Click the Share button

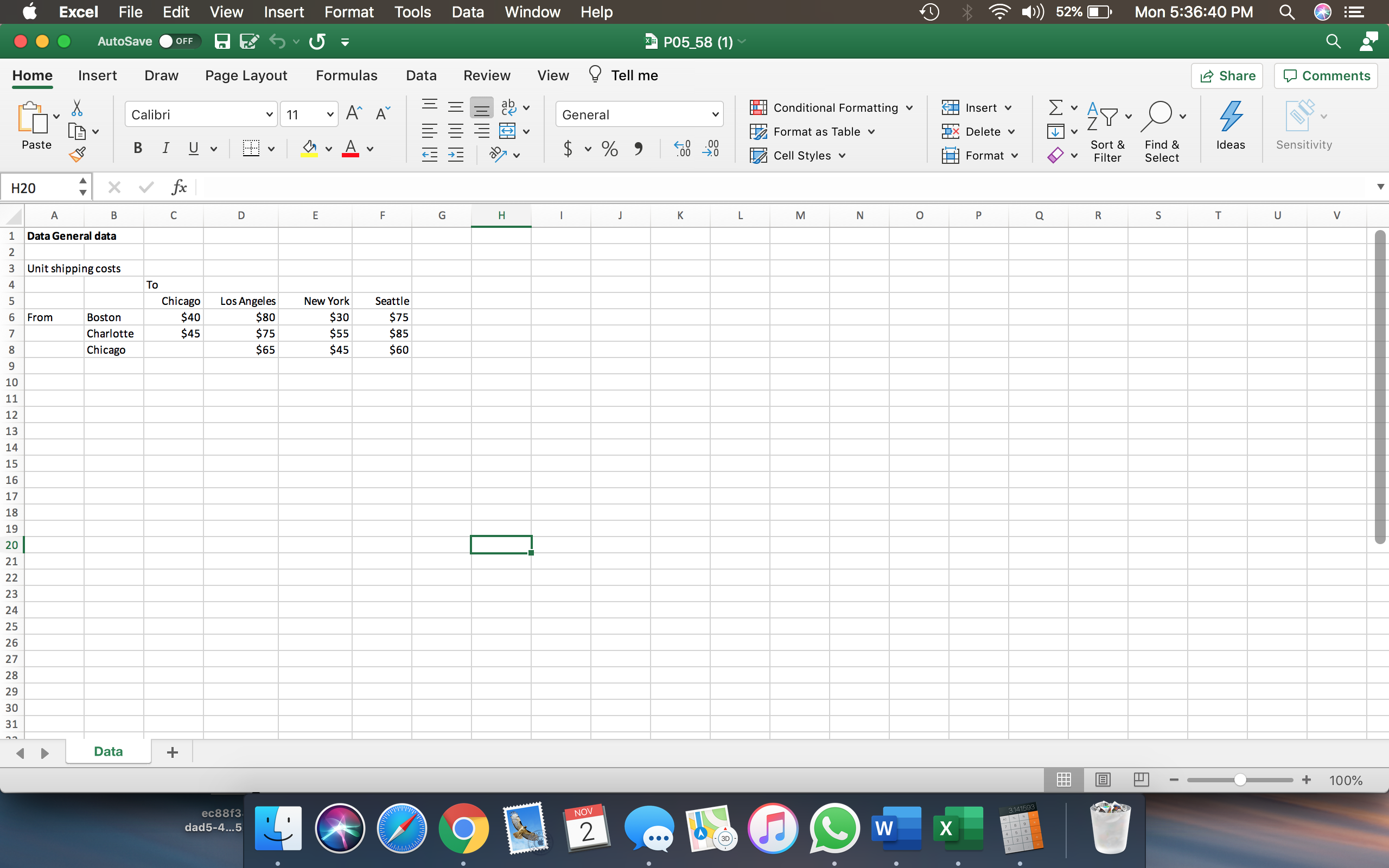coord(1229,75)
